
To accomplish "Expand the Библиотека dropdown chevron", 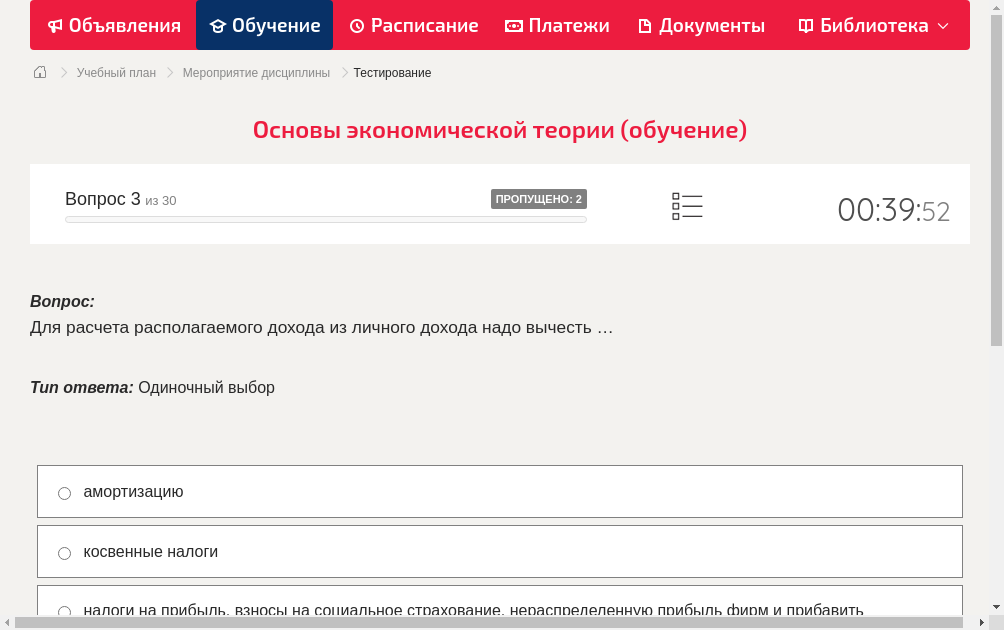I will pos(944,25).
